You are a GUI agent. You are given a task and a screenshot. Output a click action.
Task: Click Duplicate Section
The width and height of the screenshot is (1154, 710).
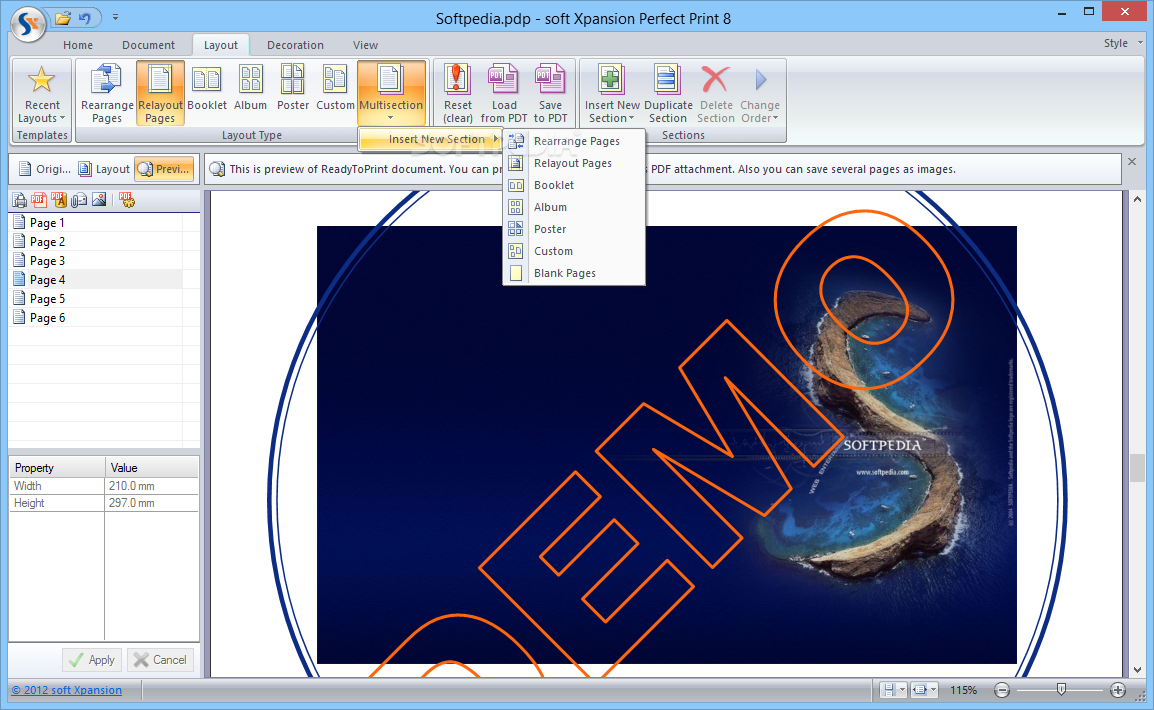(668, 93)
